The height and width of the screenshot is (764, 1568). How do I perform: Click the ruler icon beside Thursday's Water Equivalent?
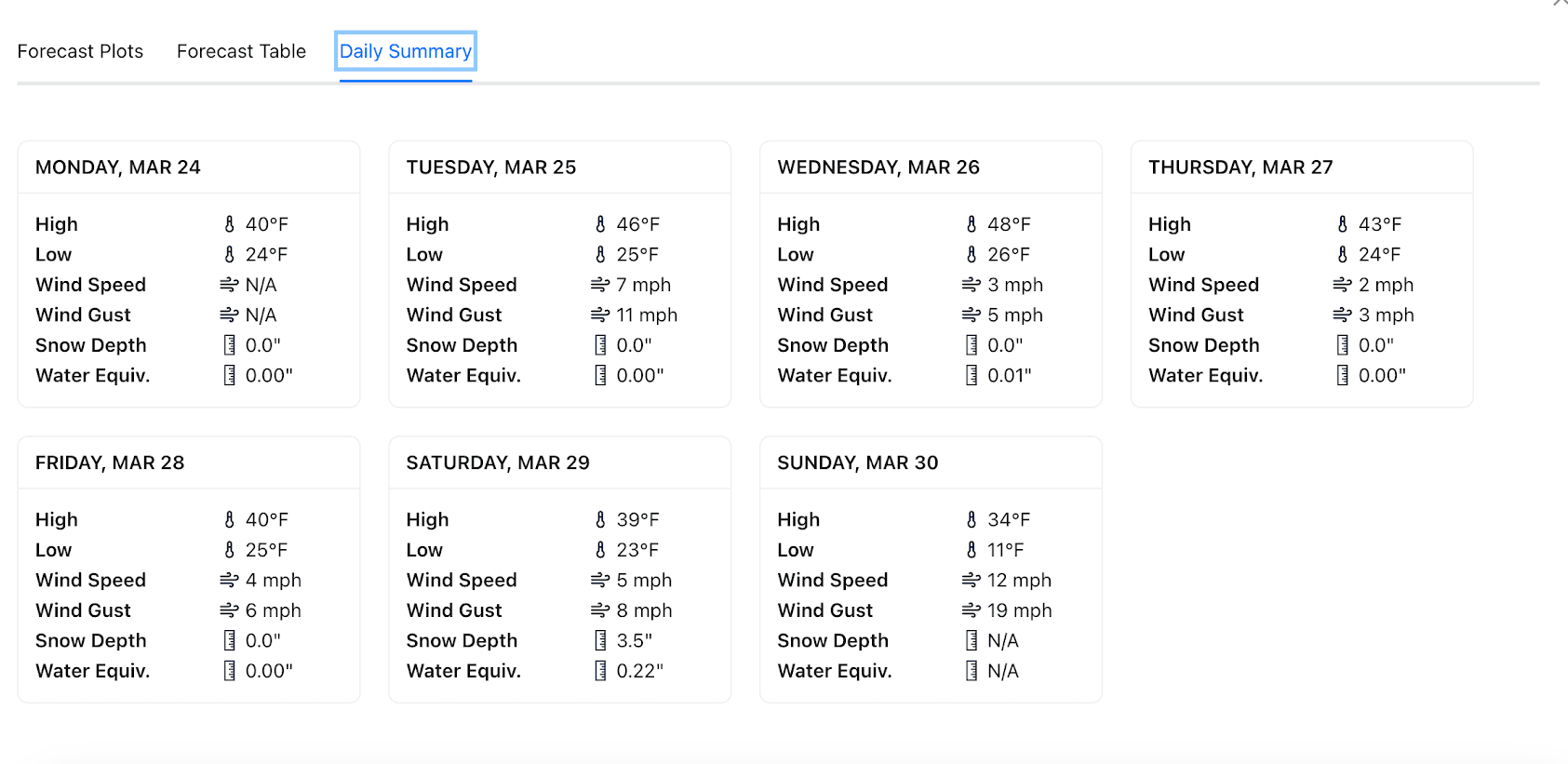(1342, 375)
